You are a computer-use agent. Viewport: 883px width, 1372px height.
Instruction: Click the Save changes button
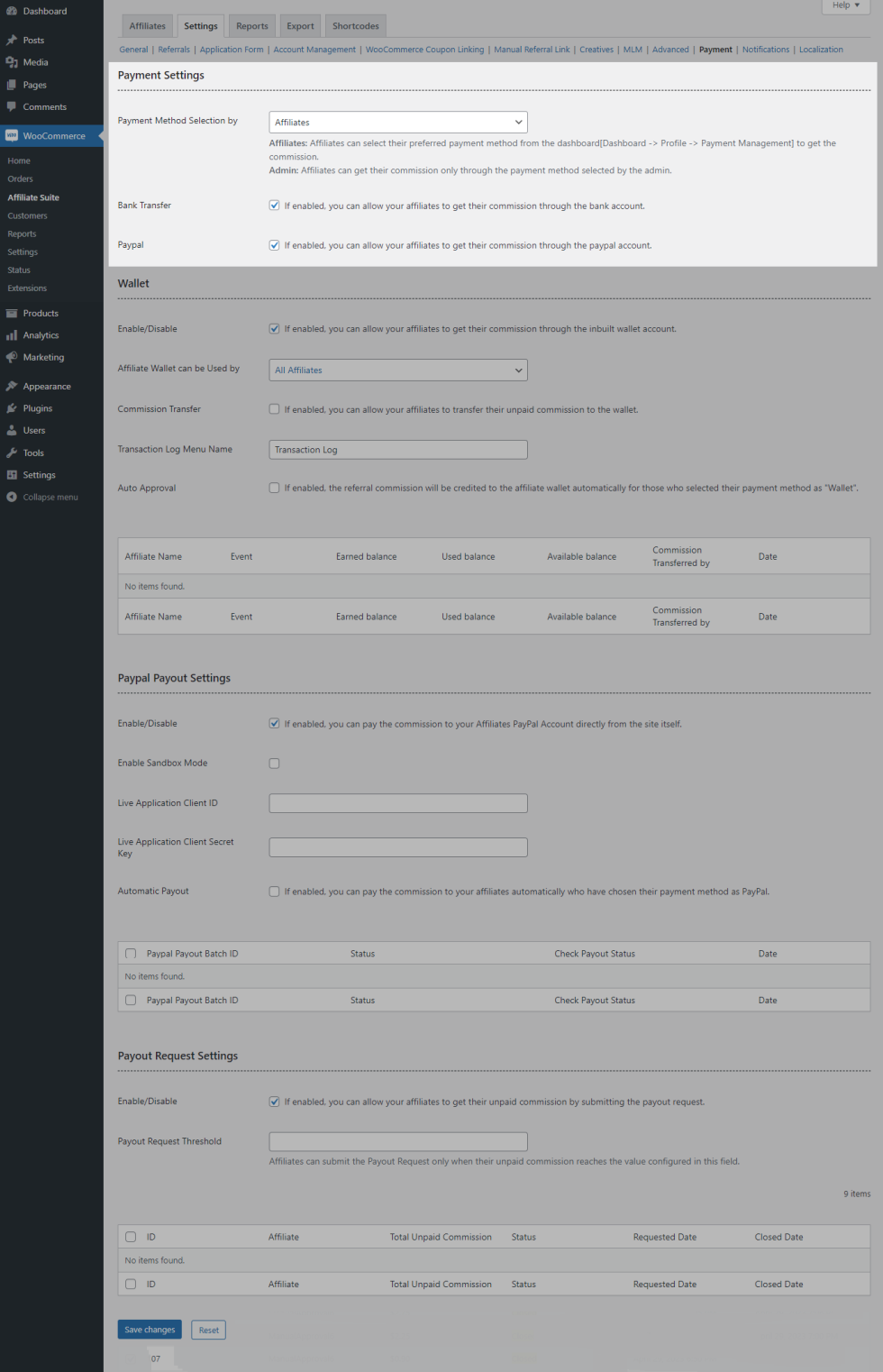[150, 1330]
